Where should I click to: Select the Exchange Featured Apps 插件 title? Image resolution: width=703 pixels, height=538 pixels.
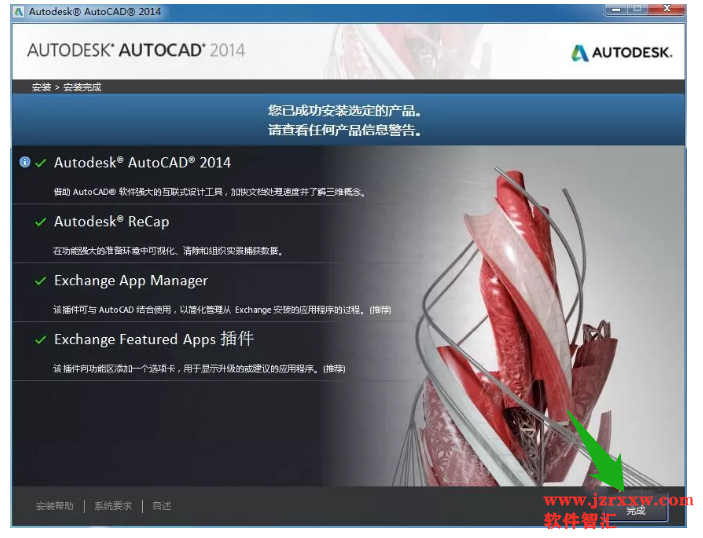pyautogui.click(x=154, y=339)
